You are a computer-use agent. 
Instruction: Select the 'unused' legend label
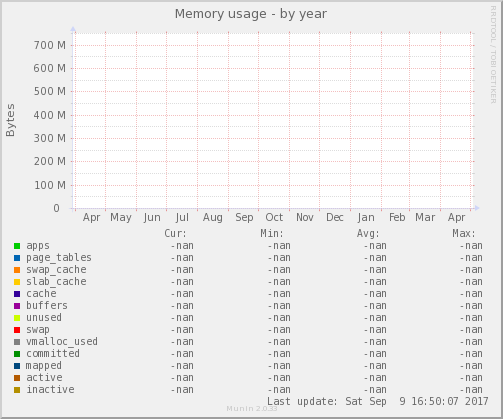(x=44, y=317)
